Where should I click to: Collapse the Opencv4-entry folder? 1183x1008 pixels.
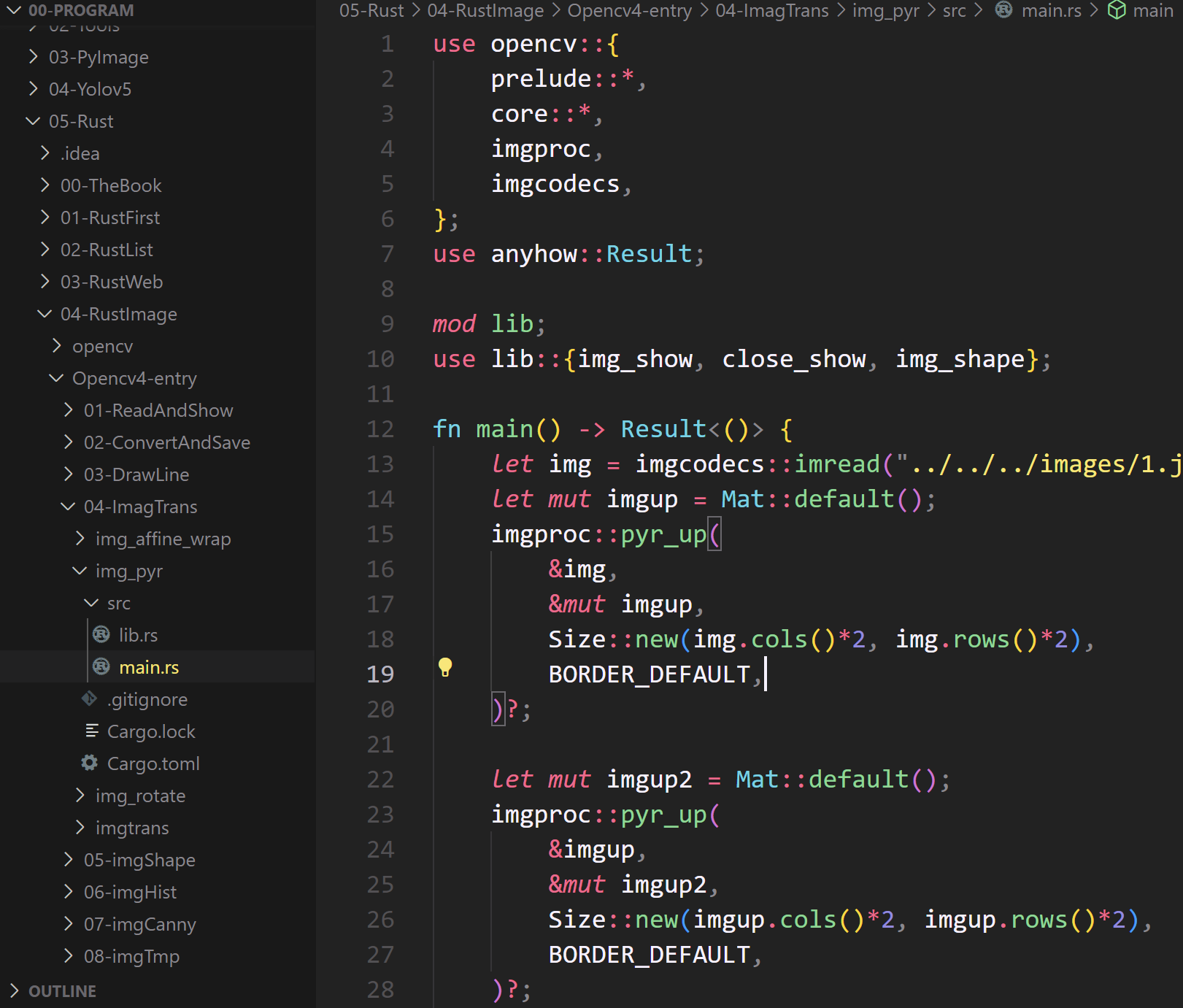[56, 378]
